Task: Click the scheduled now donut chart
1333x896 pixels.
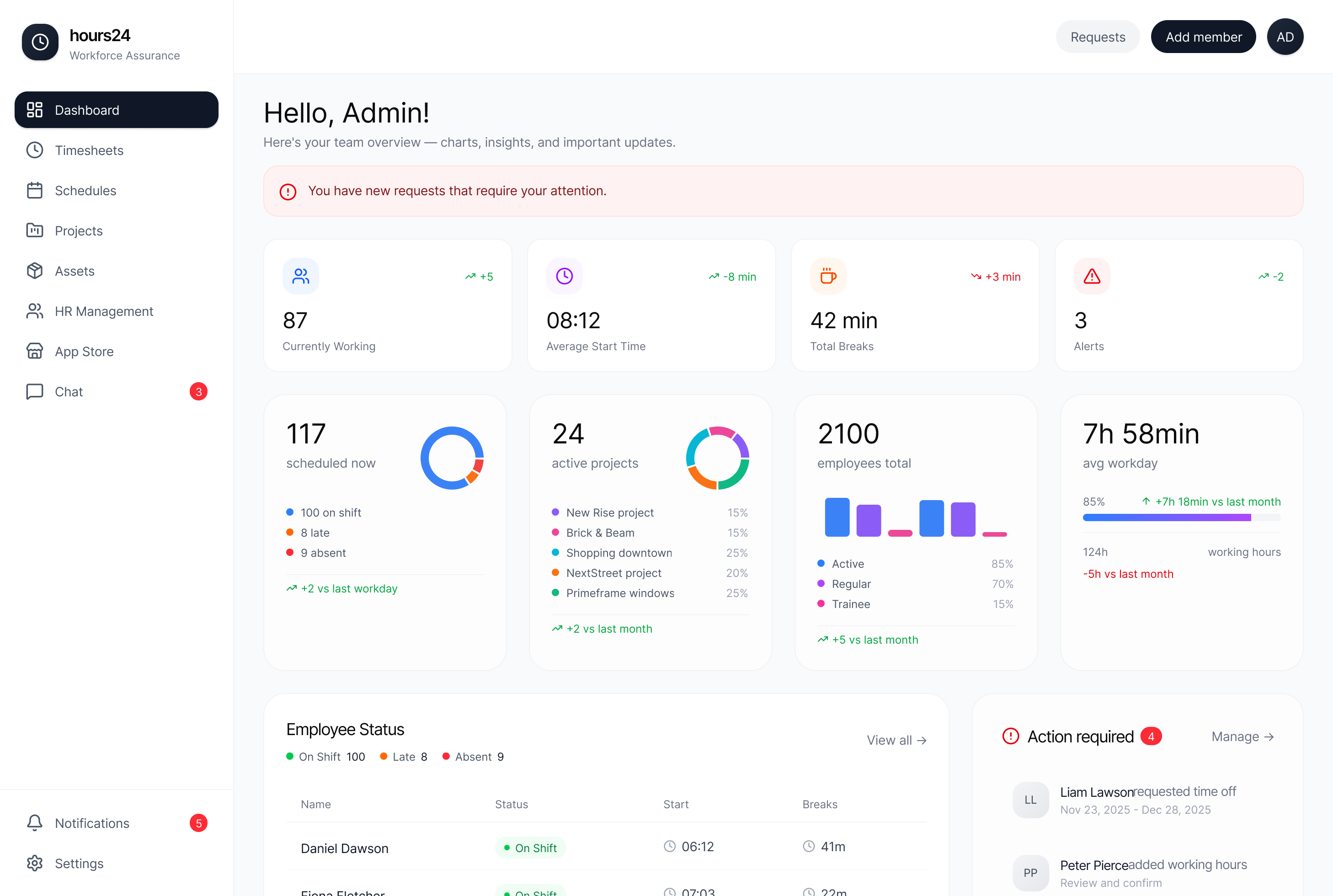Action: click(452, 458)
